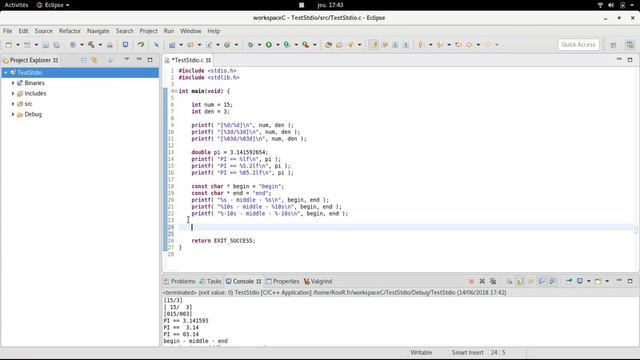640x360 pixels.
Task: Expand the Includes tree node
Action: [x=13, y=93]
